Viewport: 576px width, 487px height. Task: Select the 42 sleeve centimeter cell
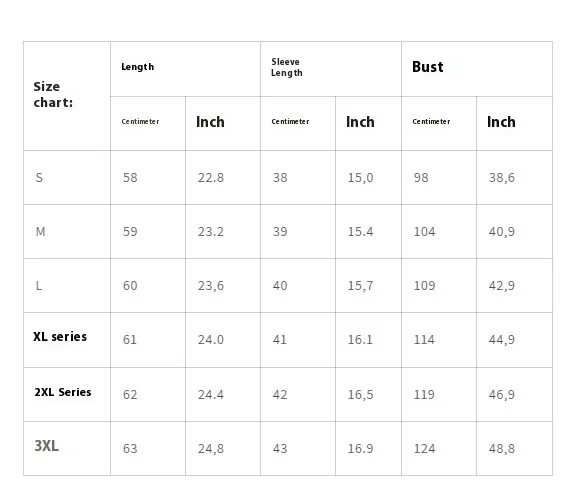[298, 394]
